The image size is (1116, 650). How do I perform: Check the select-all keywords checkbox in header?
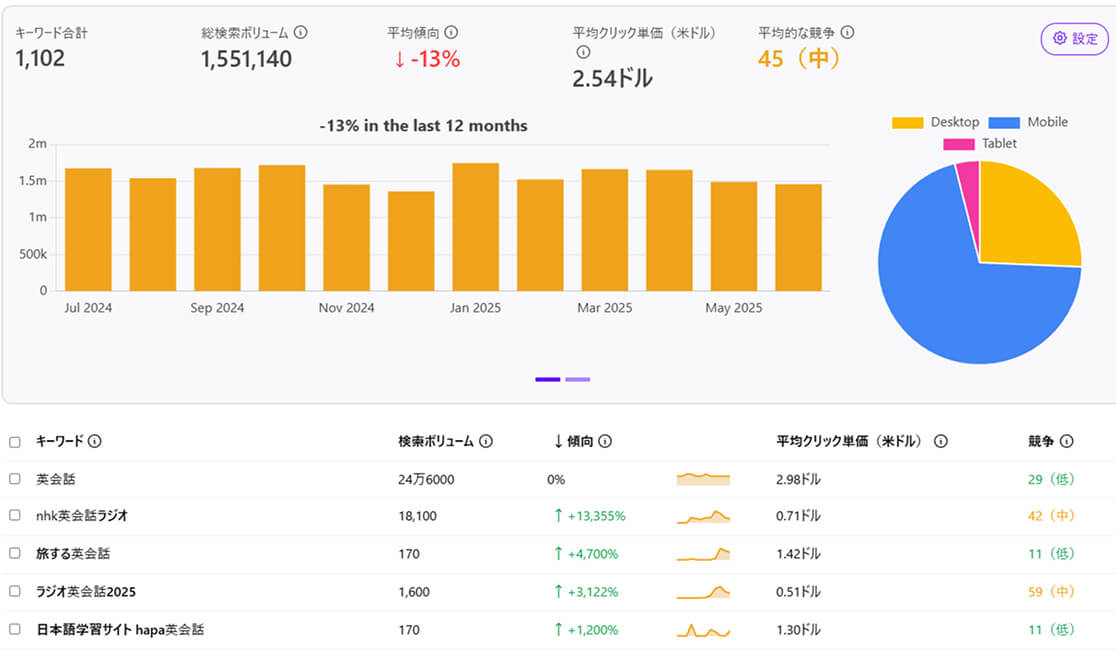(15, 442)
